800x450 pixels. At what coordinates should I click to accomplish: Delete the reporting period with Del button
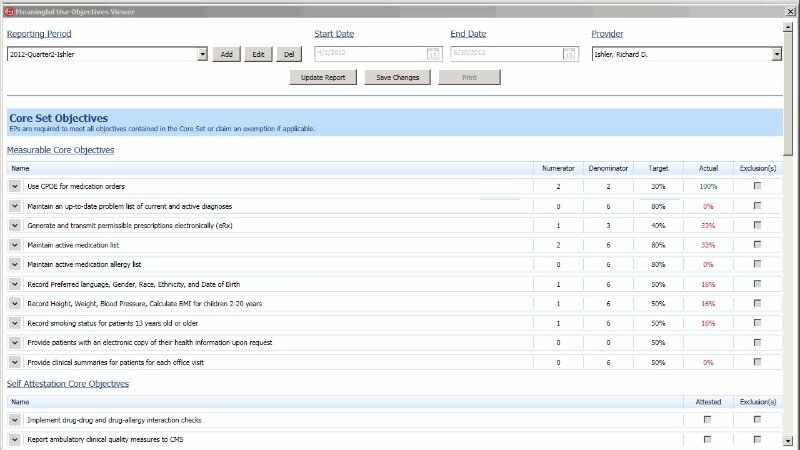(288, 54)
